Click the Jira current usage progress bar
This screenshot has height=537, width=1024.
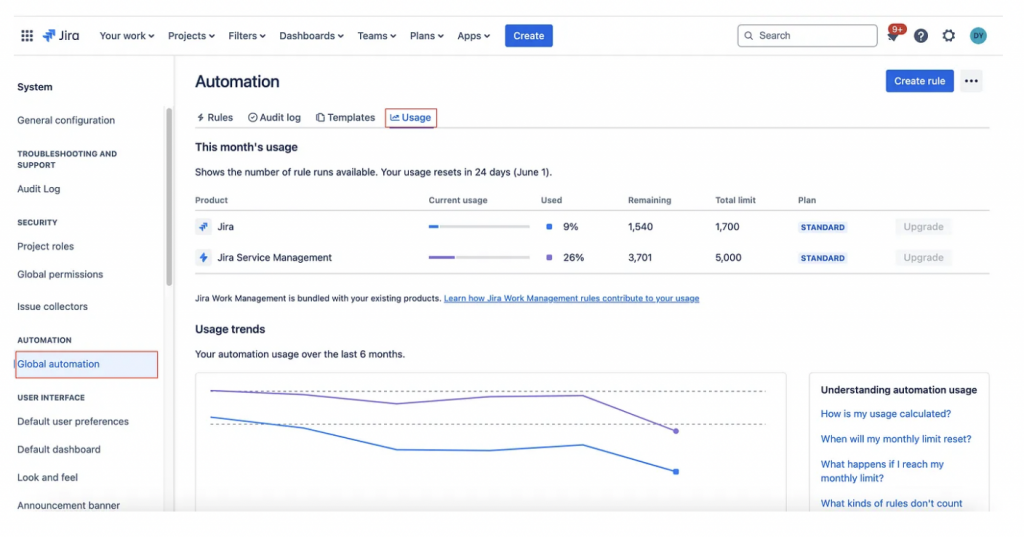(479, 227)
